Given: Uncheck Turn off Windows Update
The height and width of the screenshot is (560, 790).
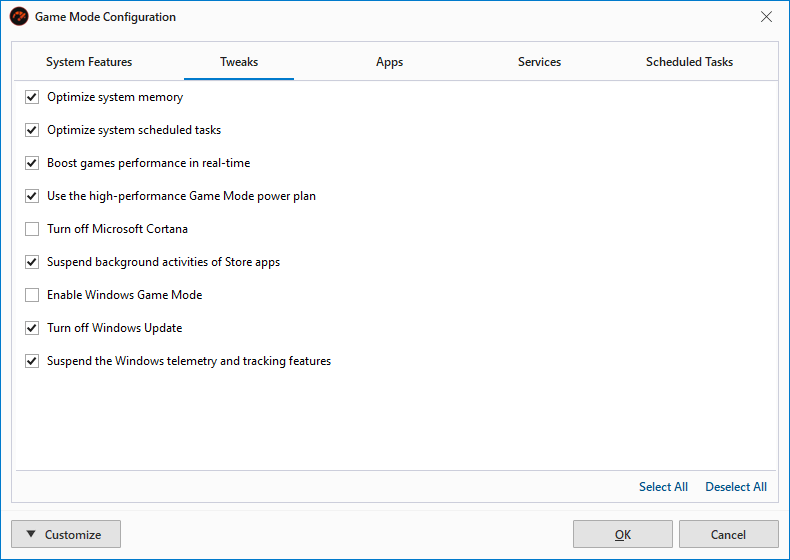Looking at the screenshot, I should [x=32, y=328].
